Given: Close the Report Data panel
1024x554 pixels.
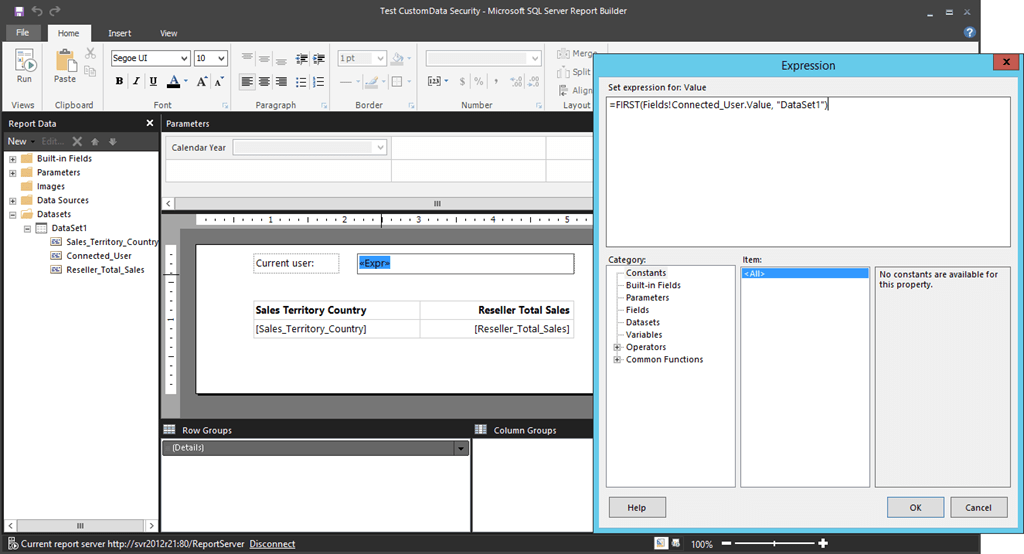Looking at the screenshot, I should (150, 123).
